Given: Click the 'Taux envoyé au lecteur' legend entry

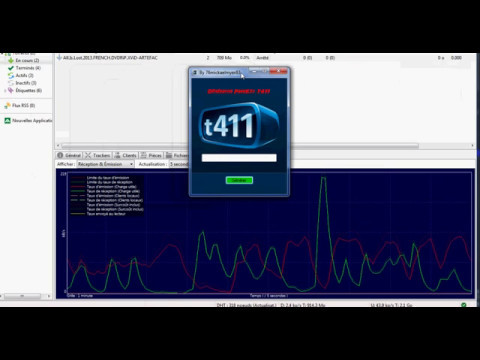Looking at the screenshot, I should tap(106, 214).
